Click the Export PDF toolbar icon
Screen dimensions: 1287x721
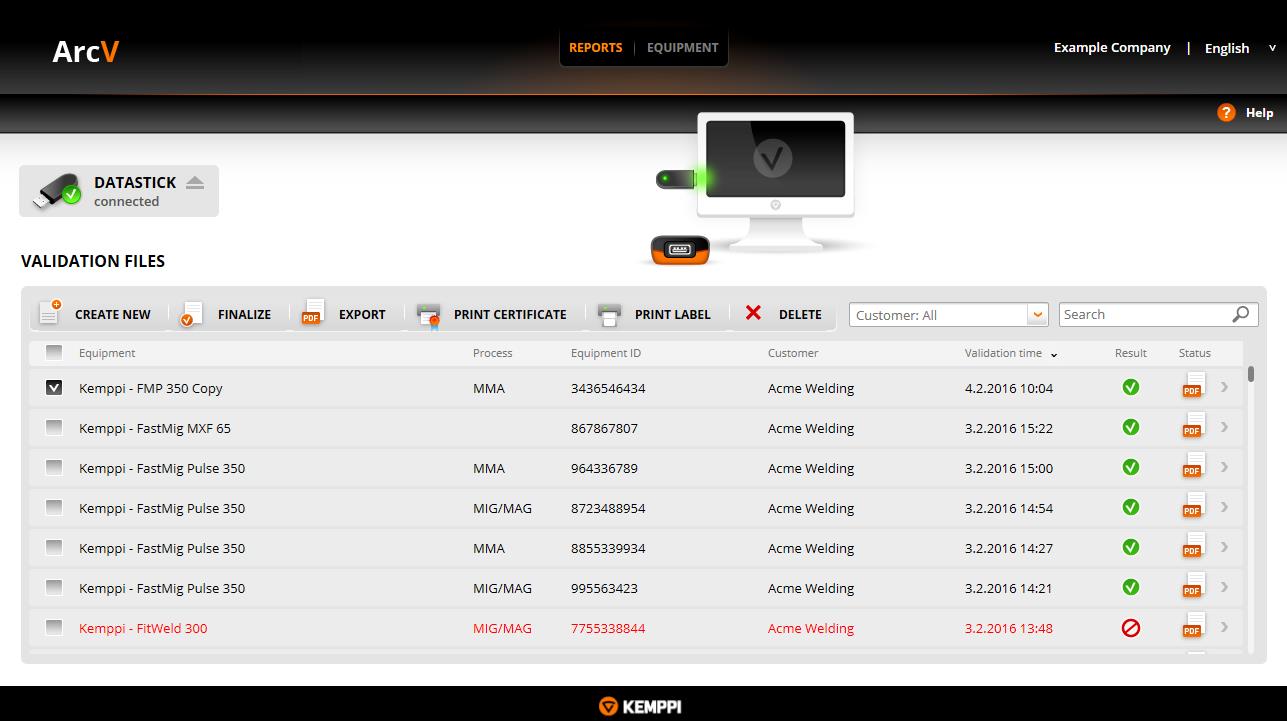pyautogui.click(x=313, y=312)
